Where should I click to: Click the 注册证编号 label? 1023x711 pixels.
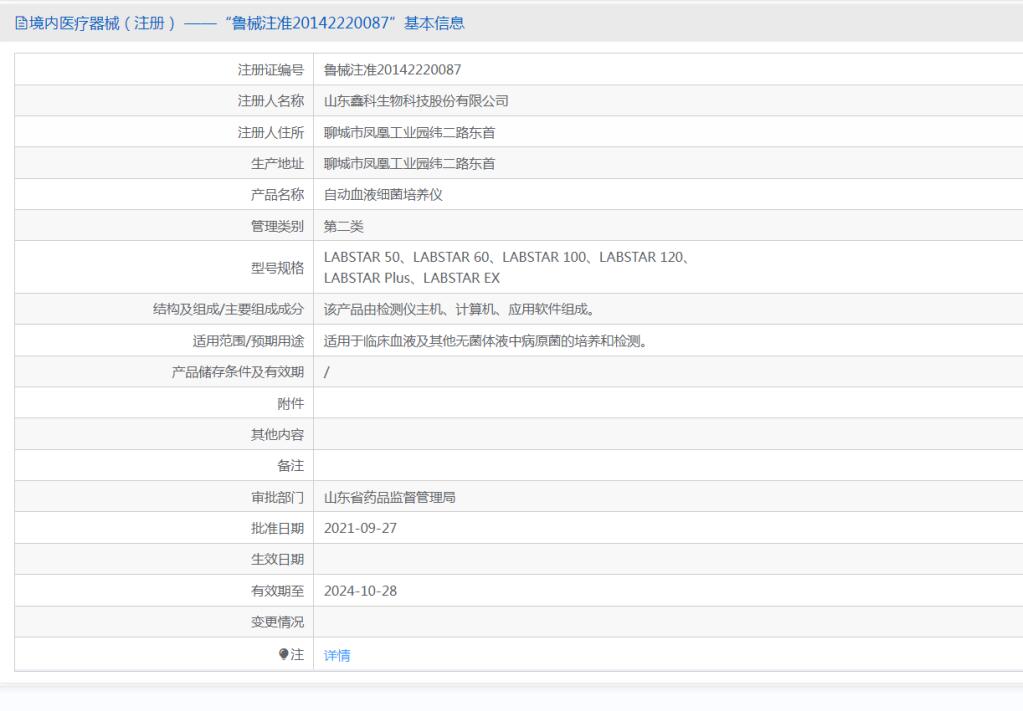pyautogui.click(x=271, y=70)
